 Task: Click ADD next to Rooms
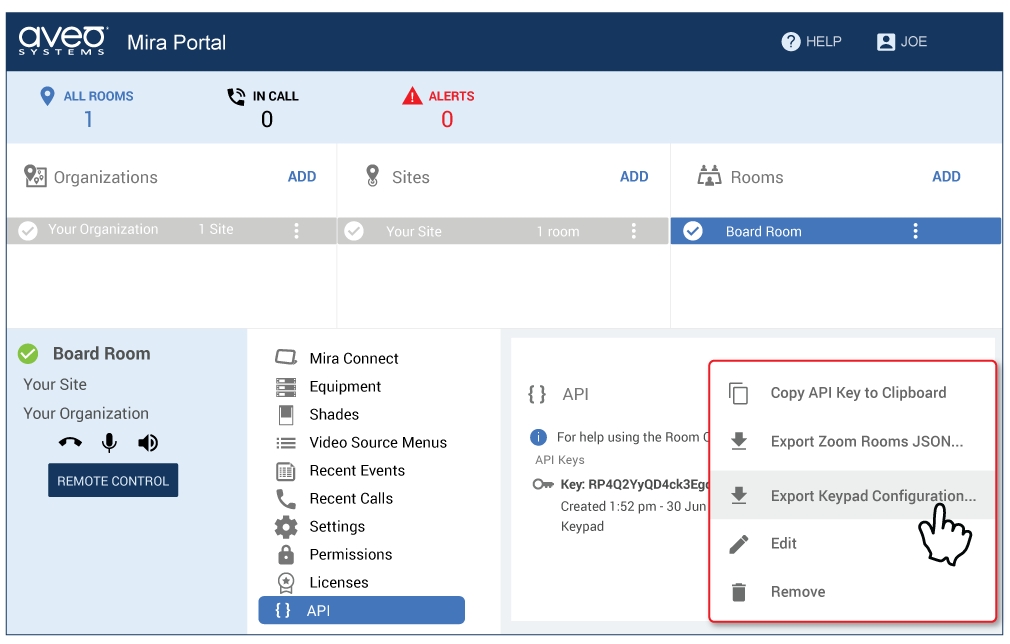[x=945, y=177]
